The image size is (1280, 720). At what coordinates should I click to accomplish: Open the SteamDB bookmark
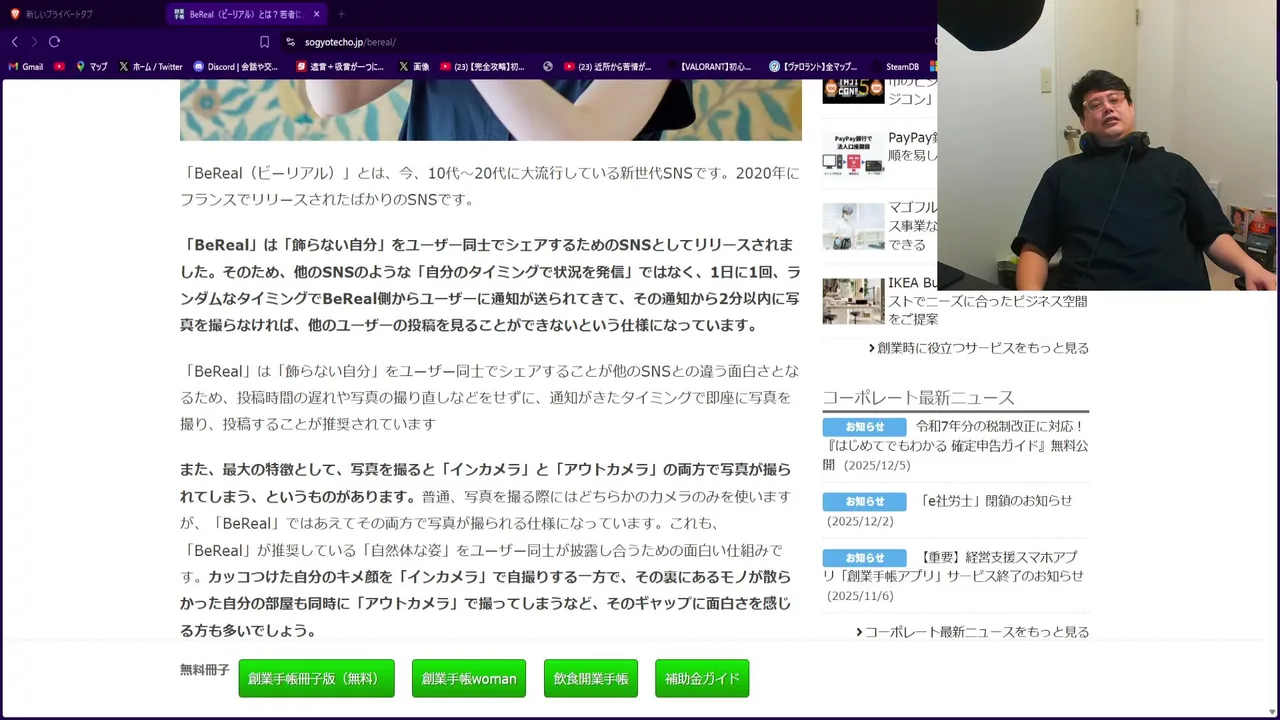pos(896,67)
